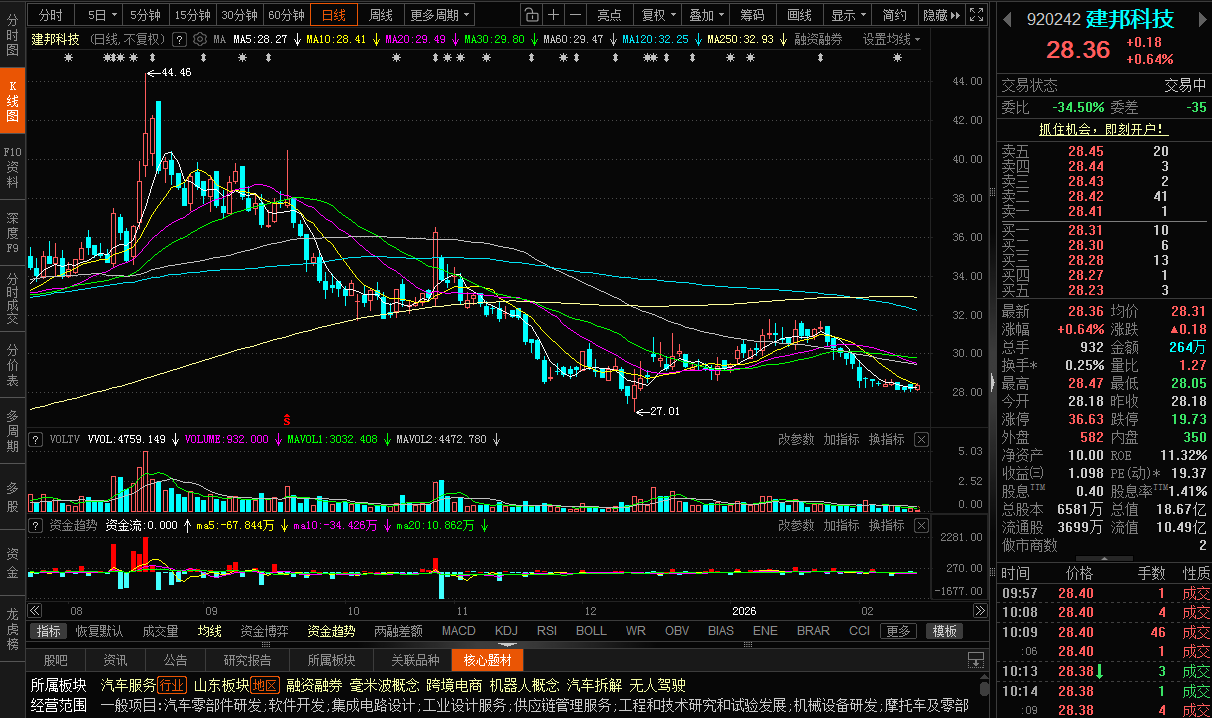Toggle 模板 template button

coord(945,631)
